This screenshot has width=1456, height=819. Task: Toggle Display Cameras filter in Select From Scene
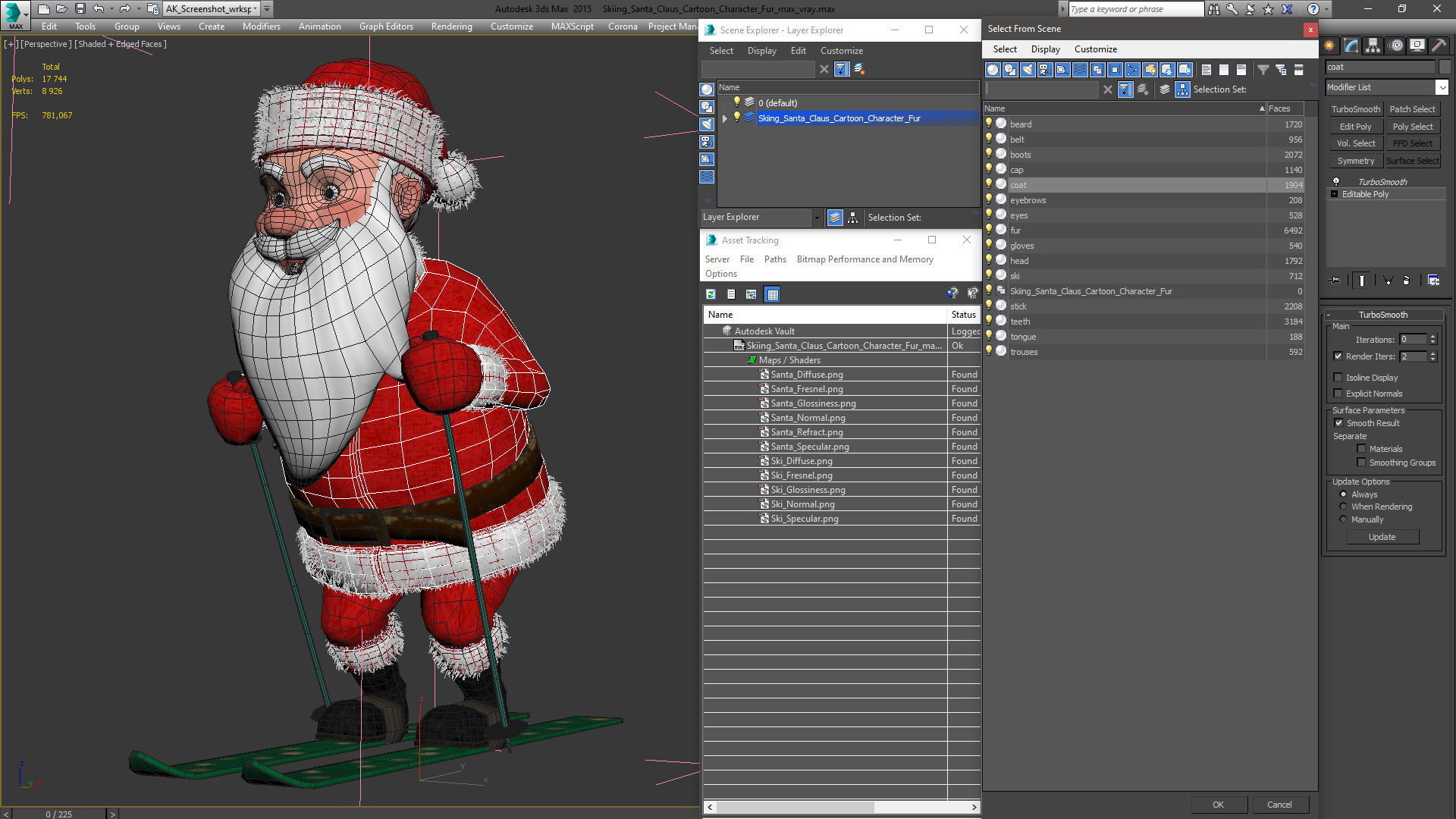point(1045,70)
